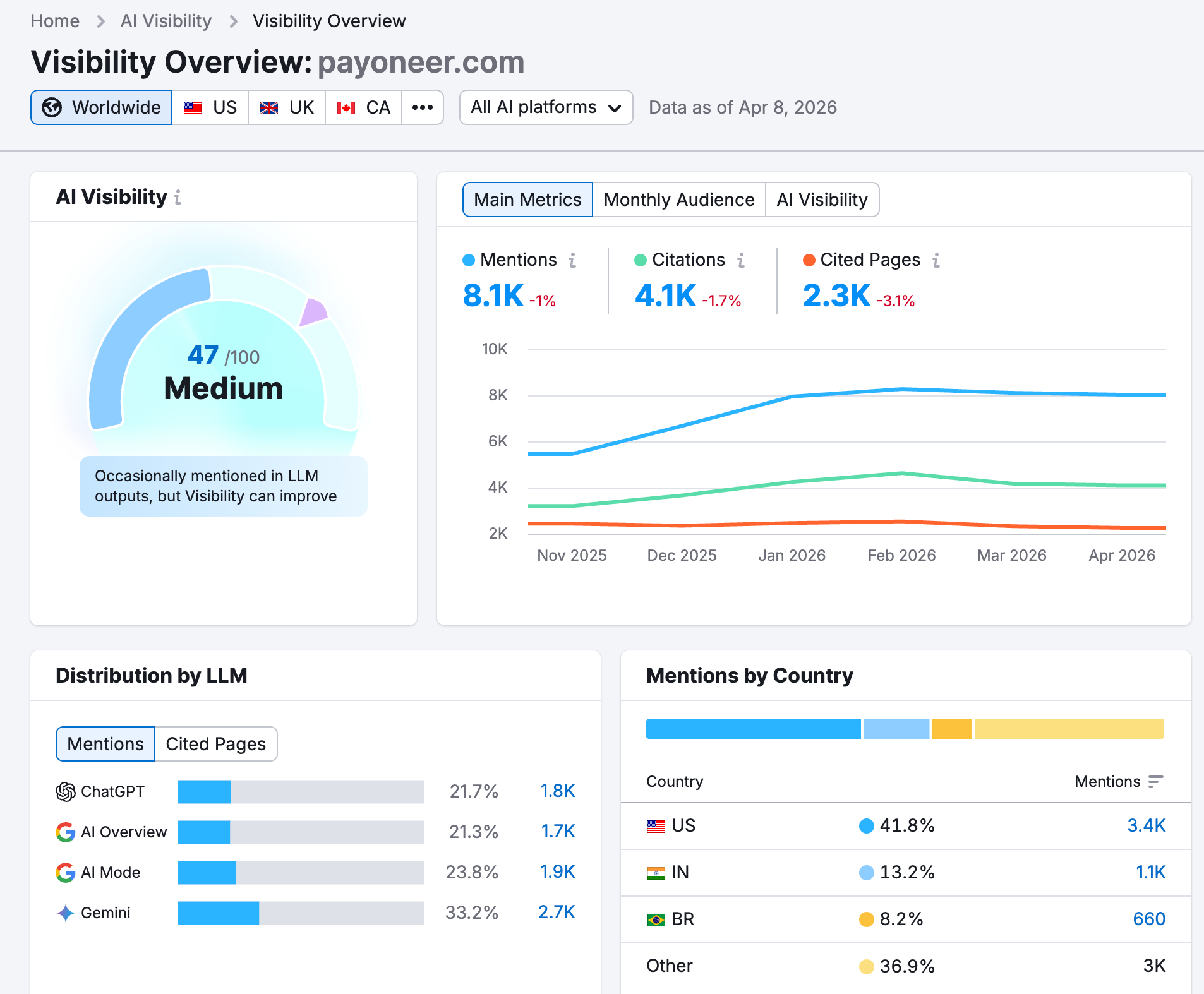The width and height of the screenshot is (1204, 994).
Task: Open the ellipsis for more locations
Action: (422, 107)
